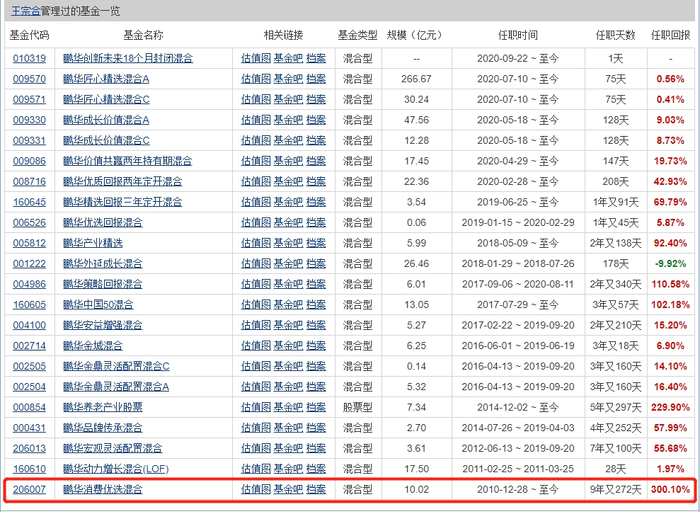The image size is (700, 512).
Task: Open fund code 002504 link
Action: [29, 387]
